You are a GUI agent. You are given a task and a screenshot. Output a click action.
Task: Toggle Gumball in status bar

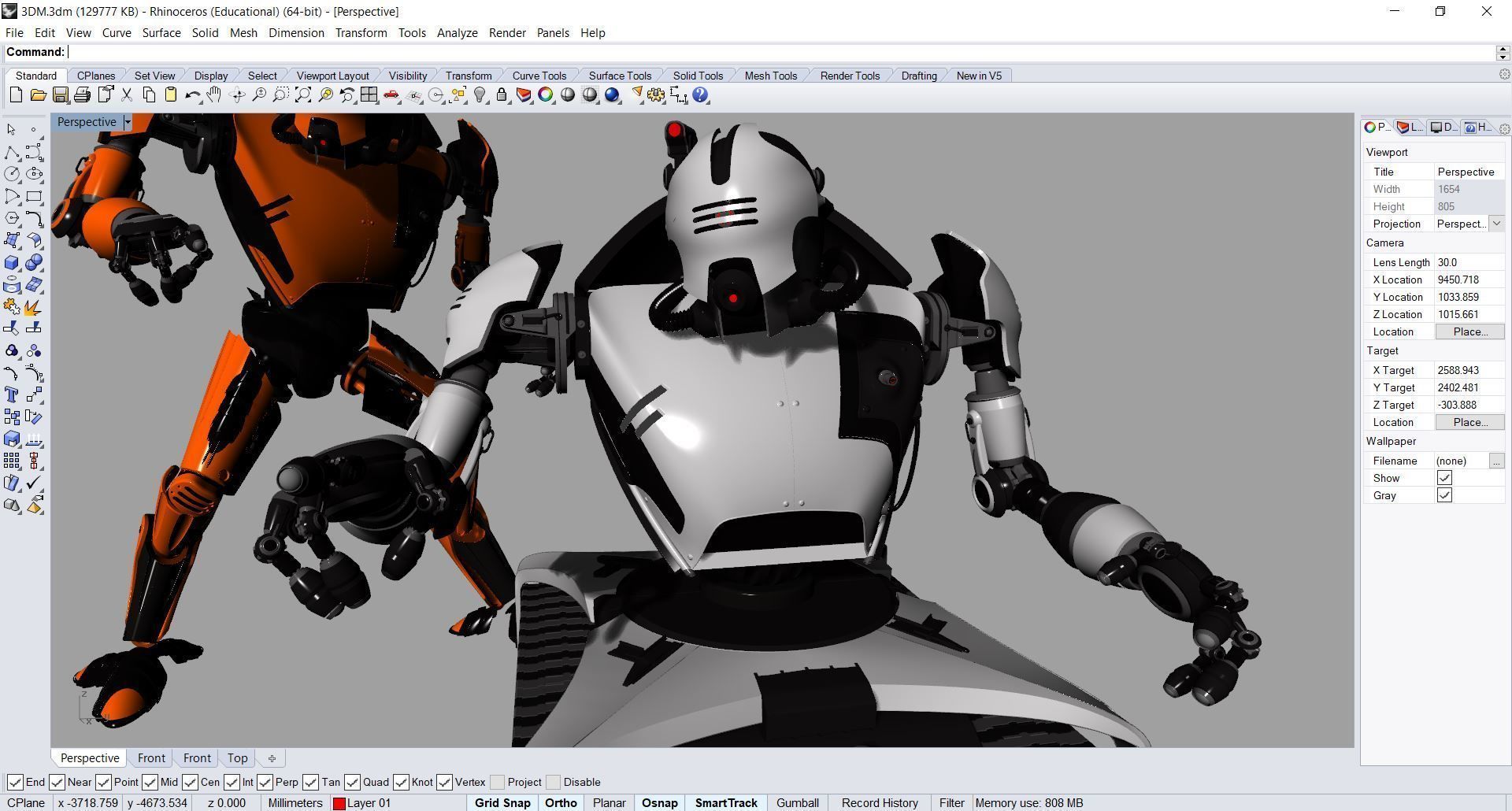coord(798,803)
